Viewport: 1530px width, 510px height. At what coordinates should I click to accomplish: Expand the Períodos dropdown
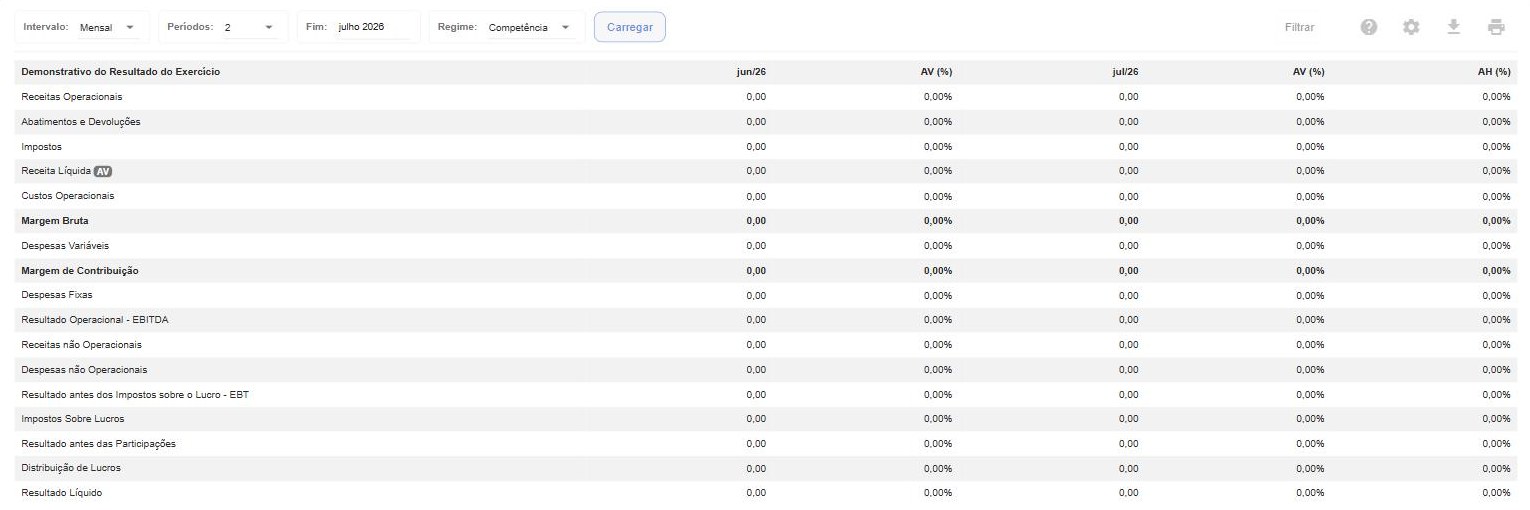[x=223, y=27]
